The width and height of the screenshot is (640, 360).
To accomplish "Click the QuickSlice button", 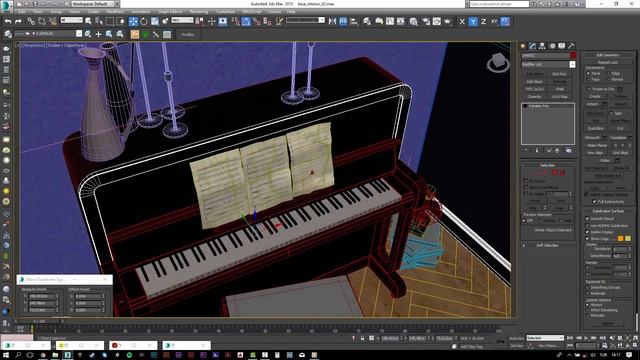I will 596,128.
